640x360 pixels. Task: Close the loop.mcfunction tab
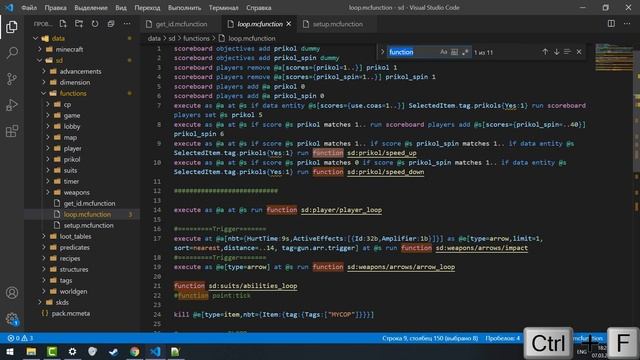pos(289,24)
